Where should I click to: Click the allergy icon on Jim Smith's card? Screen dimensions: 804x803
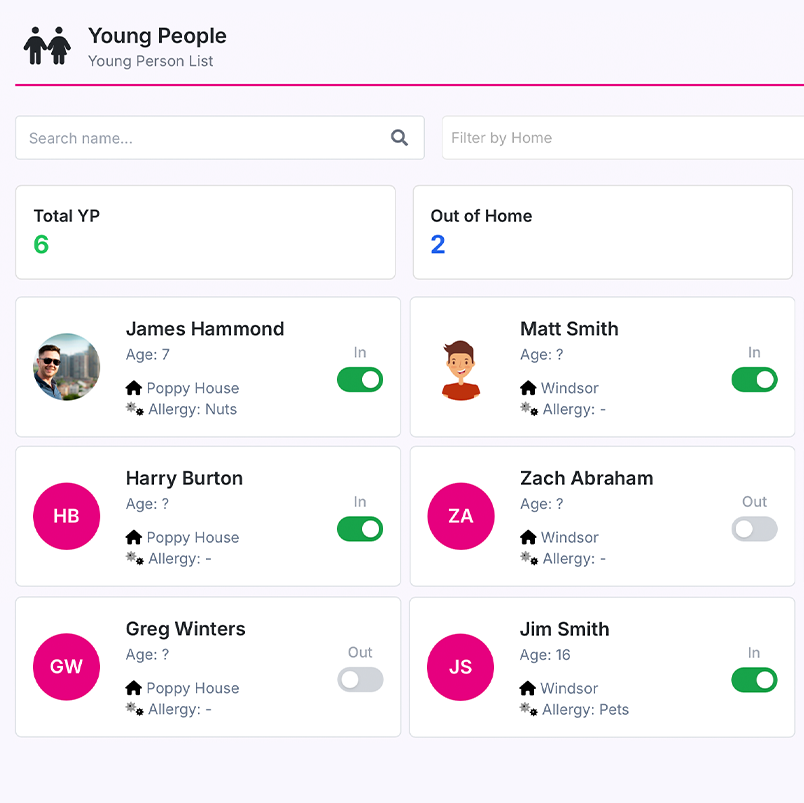pyautogui.click(x=527, y=709)
